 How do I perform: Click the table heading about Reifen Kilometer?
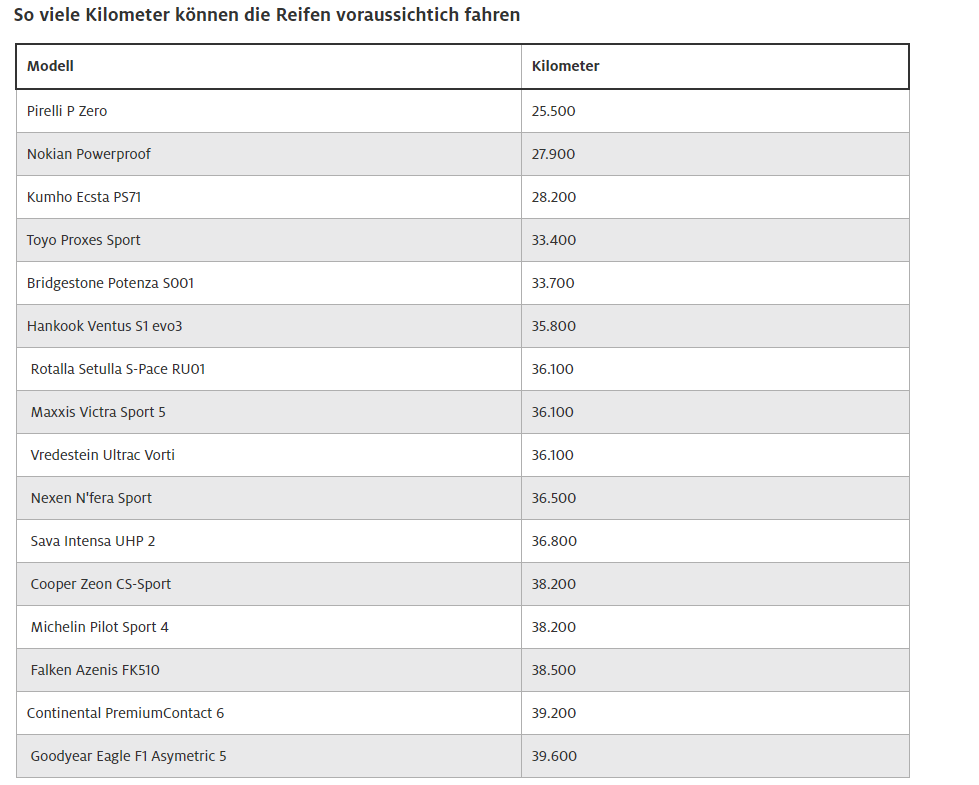click(x=267, y=16)
